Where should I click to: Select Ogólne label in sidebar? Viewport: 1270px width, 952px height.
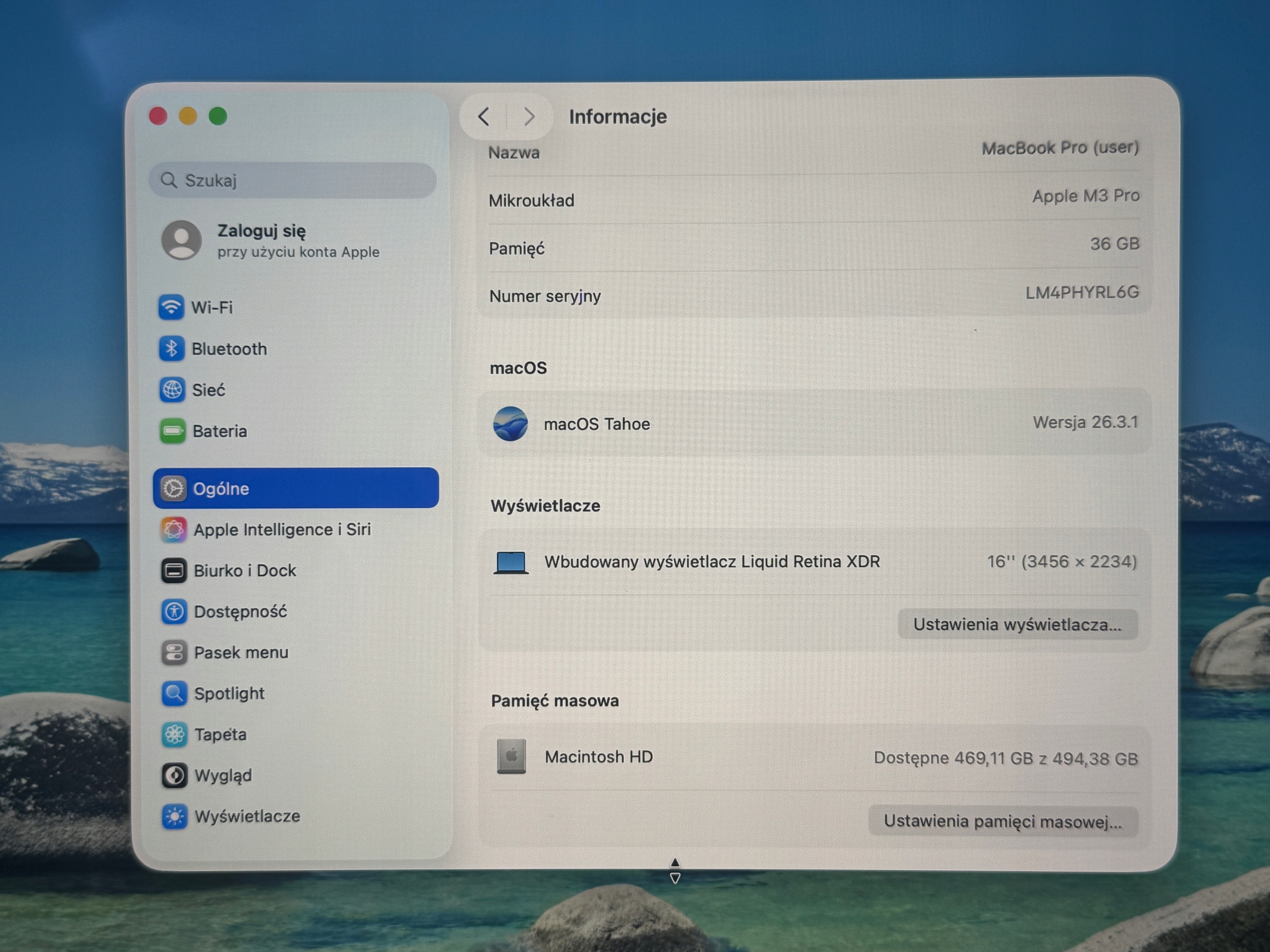[221, 489]
